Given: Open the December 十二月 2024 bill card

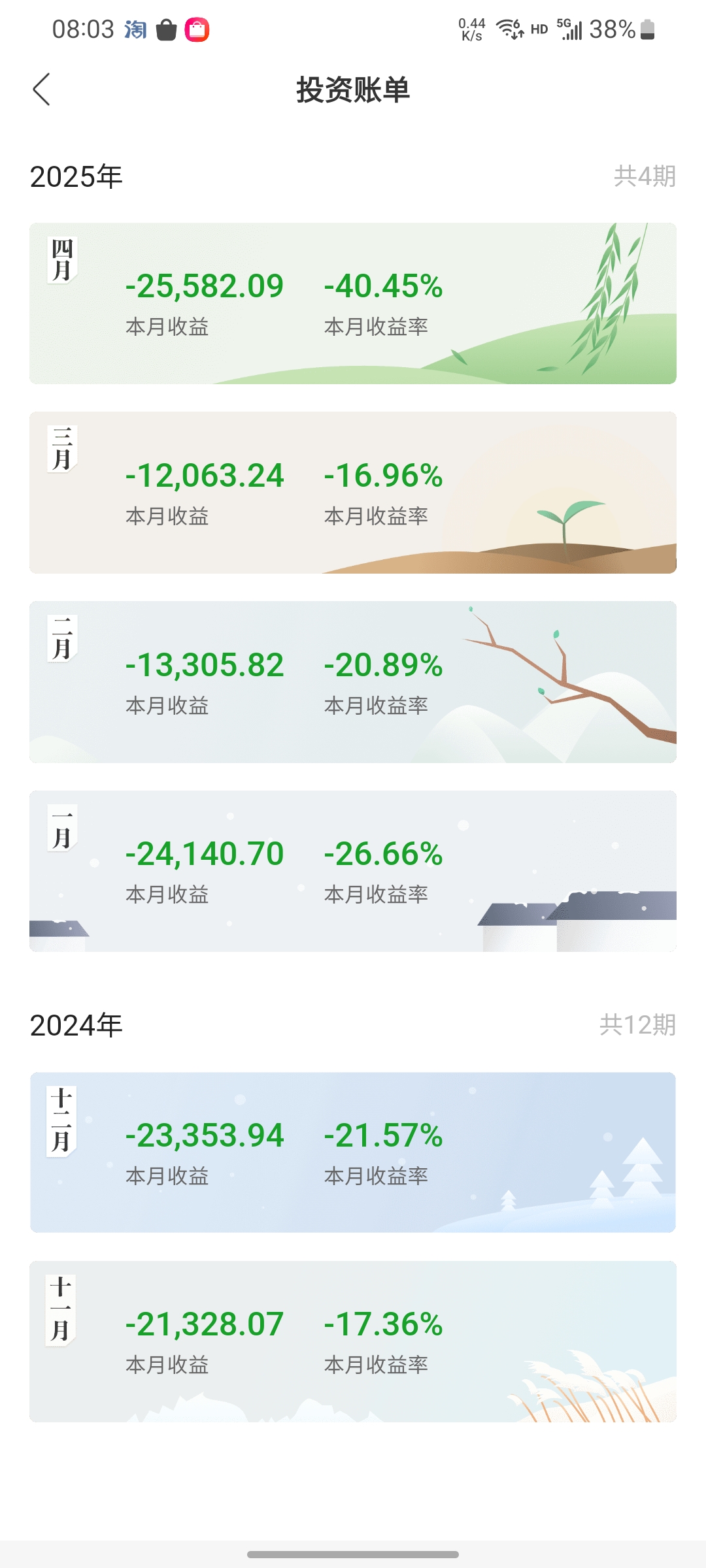Looking at the screenshot, I should [353, 1152].
